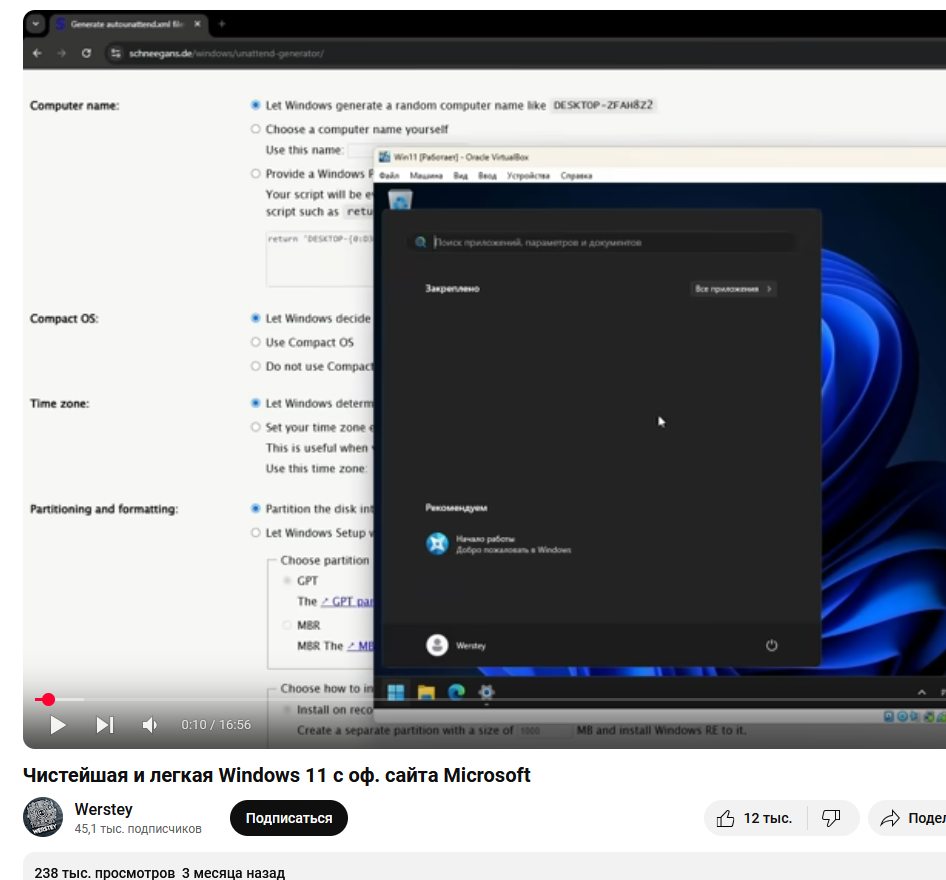The height and width of the screenshot is (880, 946).
Task: Choose MBR partition layout
Action: (287, 625)
